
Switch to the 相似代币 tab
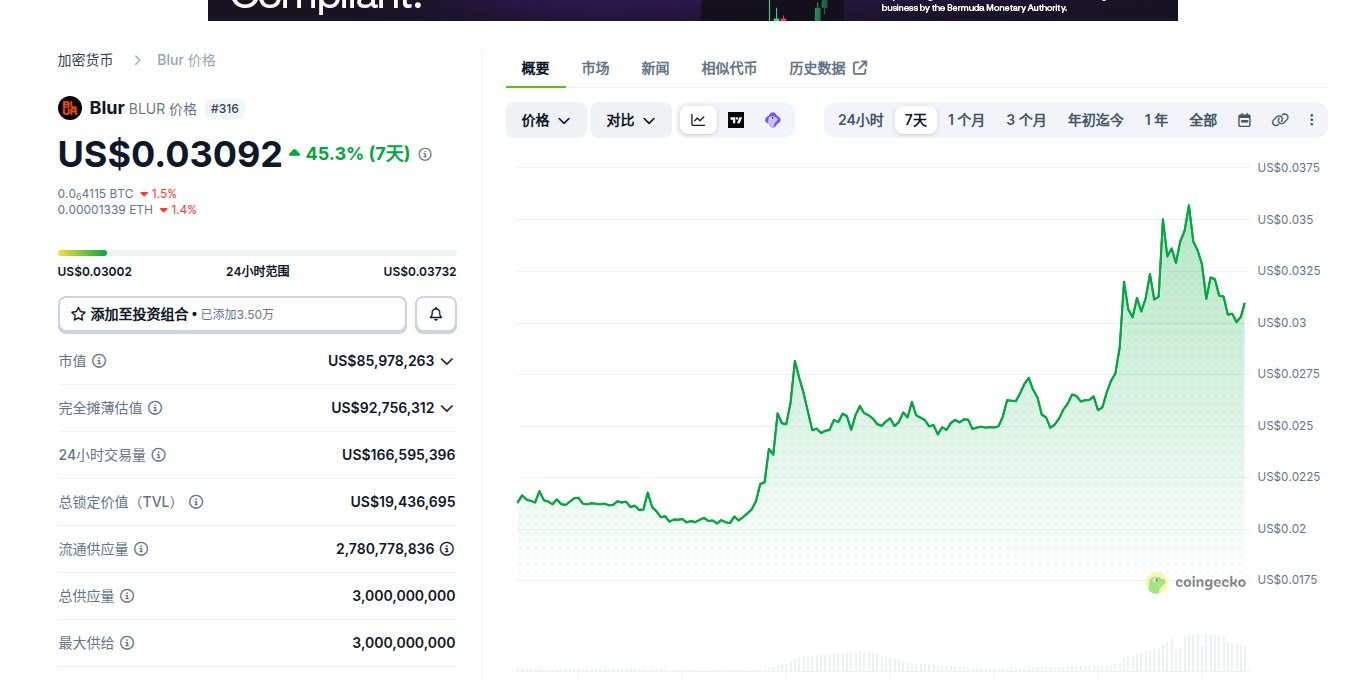[x=729, y=68]
